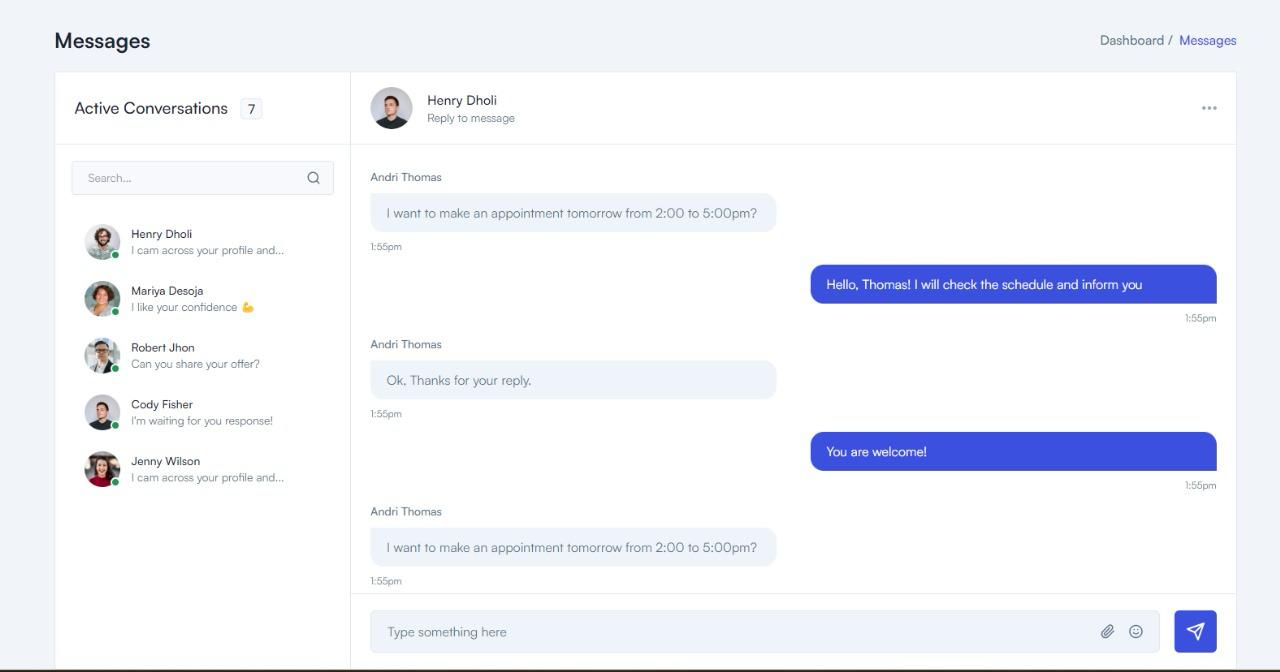
Task: Click Jenny Wilson's avatar in list
Action: [x=102, y=469]
